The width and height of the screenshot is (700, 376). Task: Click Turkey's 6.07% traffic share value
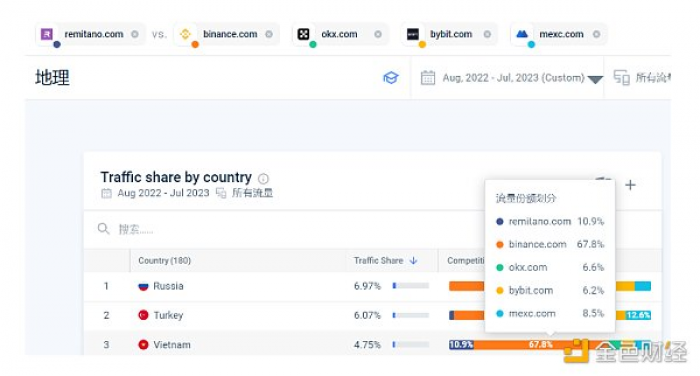pos(367,315)
